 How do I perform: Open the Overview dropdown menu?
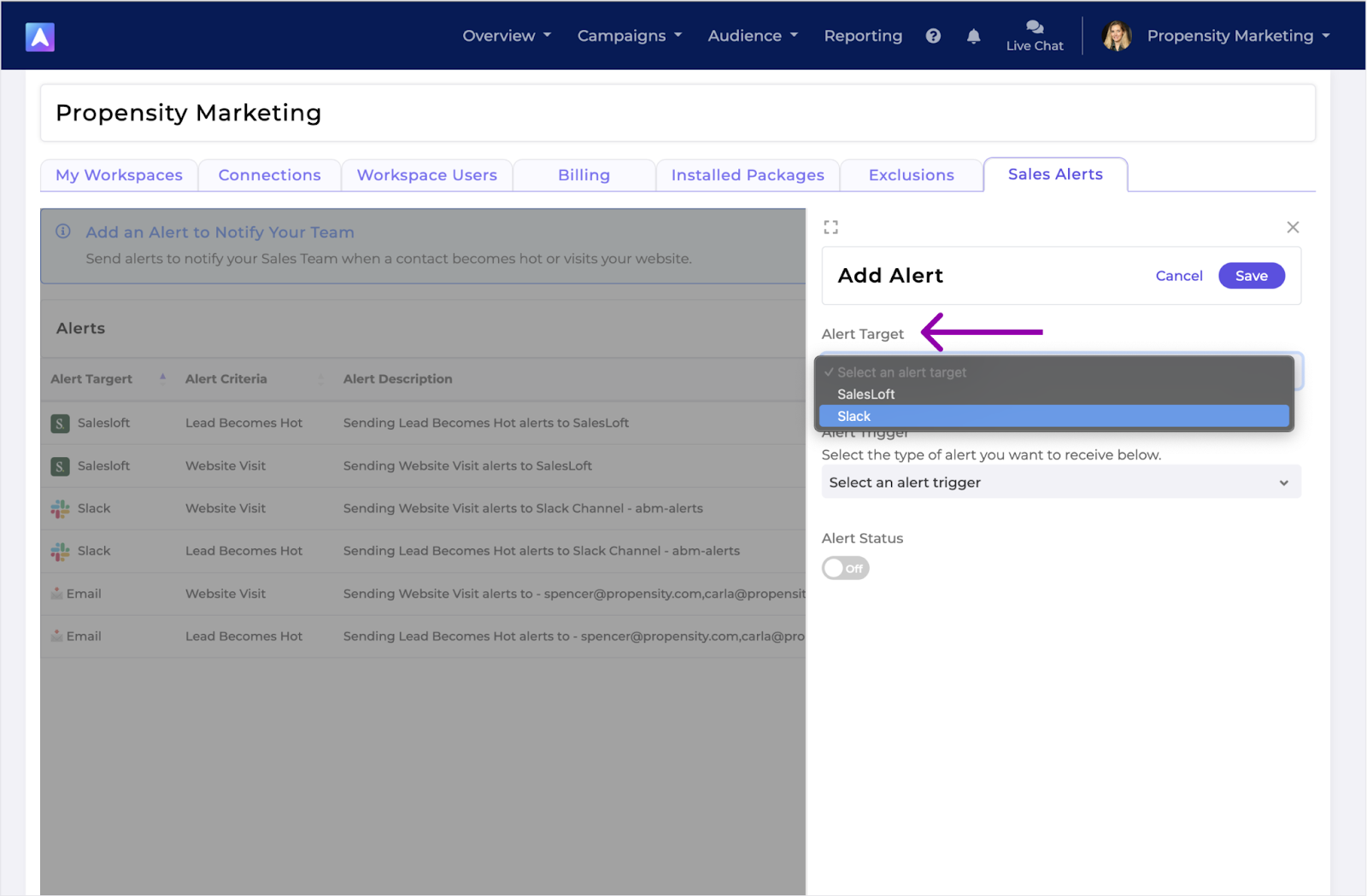click(x=507, y=36)
